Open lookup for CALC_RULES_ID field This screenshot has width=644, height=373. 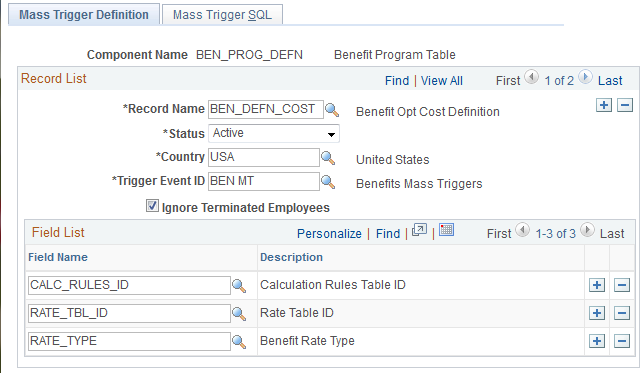click(239, 286)
